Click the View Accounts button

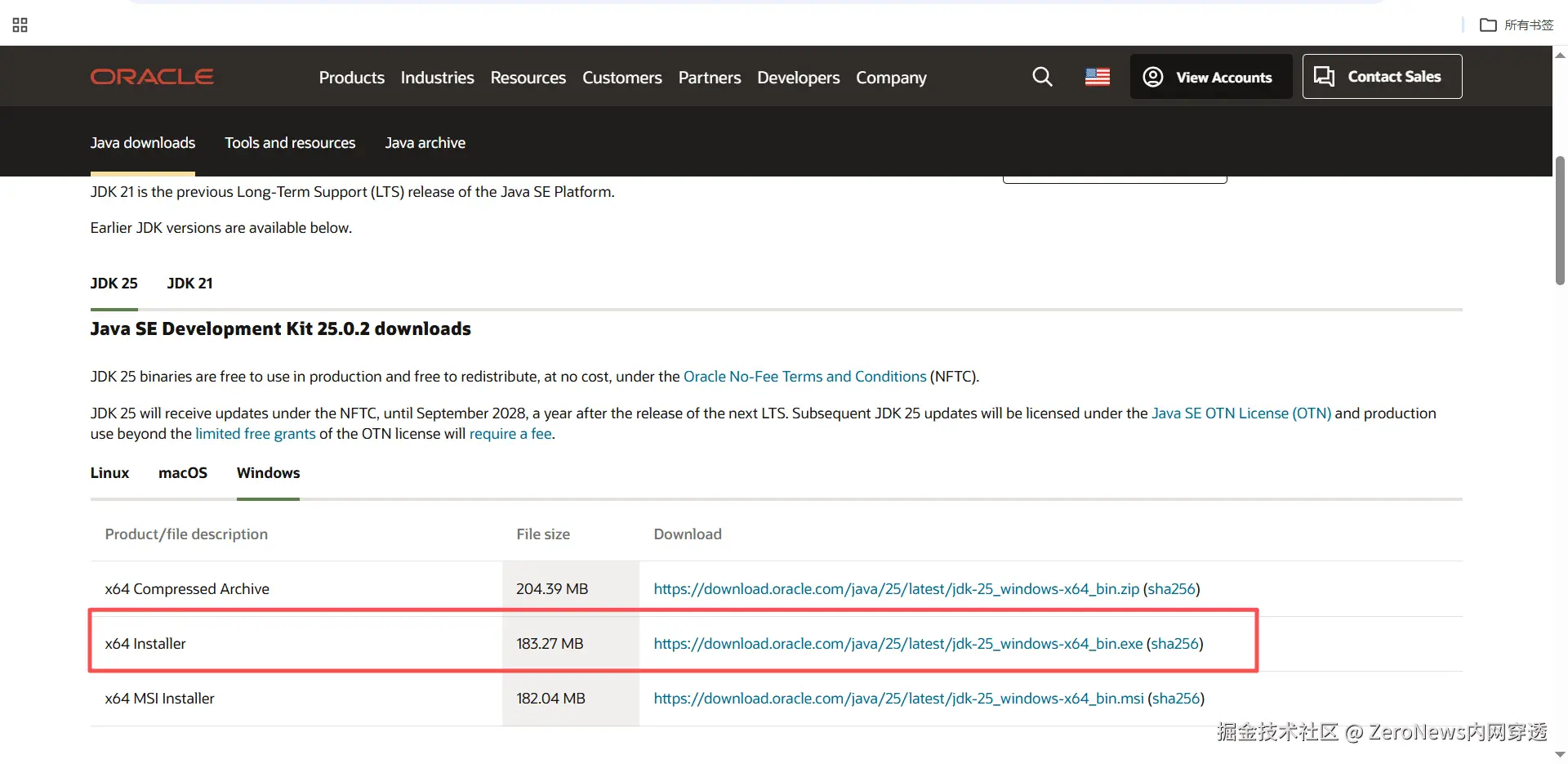[x=1210, y=77]
